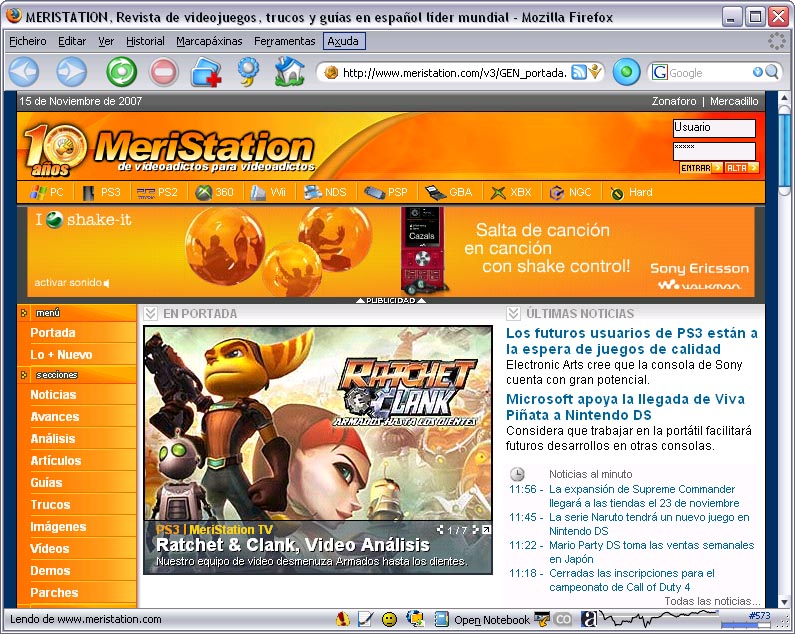Click the search magnifier icon
The height and width of the screenshot is (634, 795).
771,72
